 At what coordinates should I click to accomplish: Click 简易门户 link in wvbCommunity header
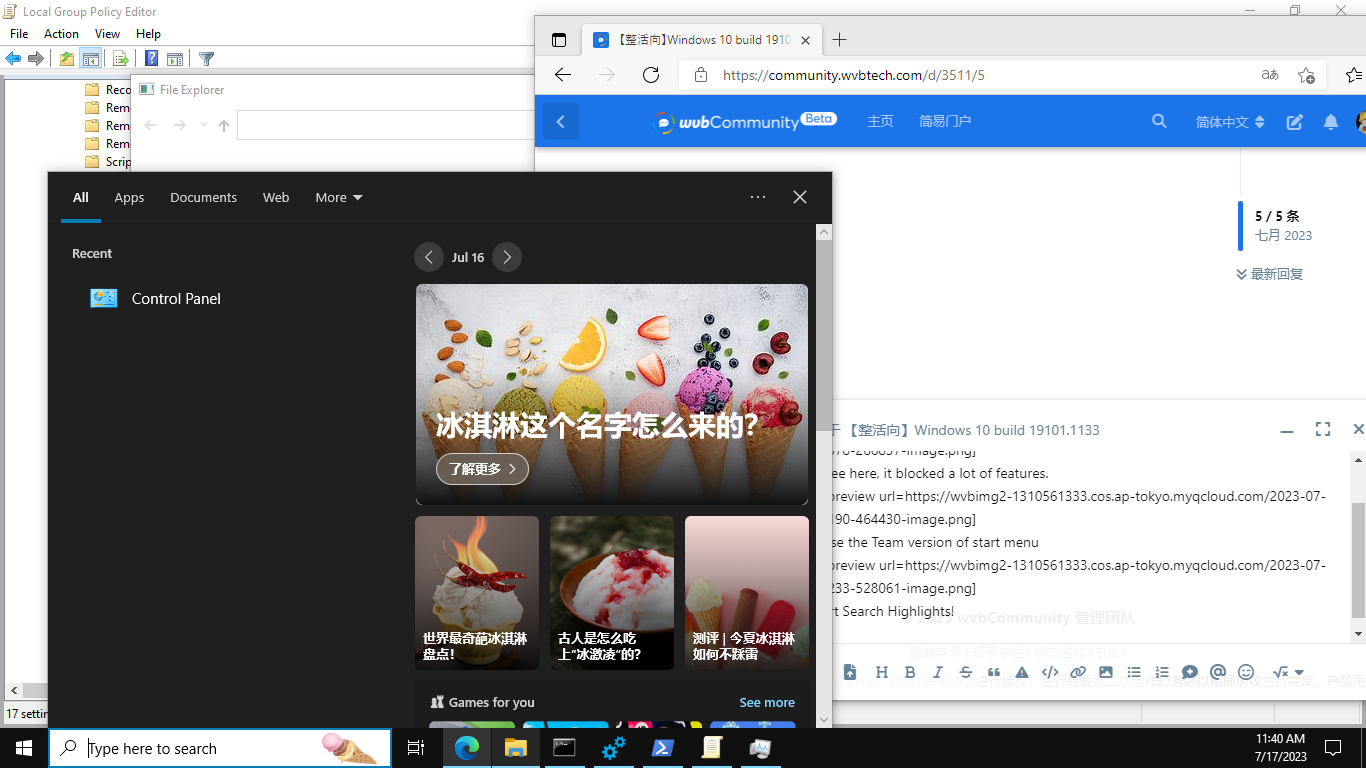(945, 121)
